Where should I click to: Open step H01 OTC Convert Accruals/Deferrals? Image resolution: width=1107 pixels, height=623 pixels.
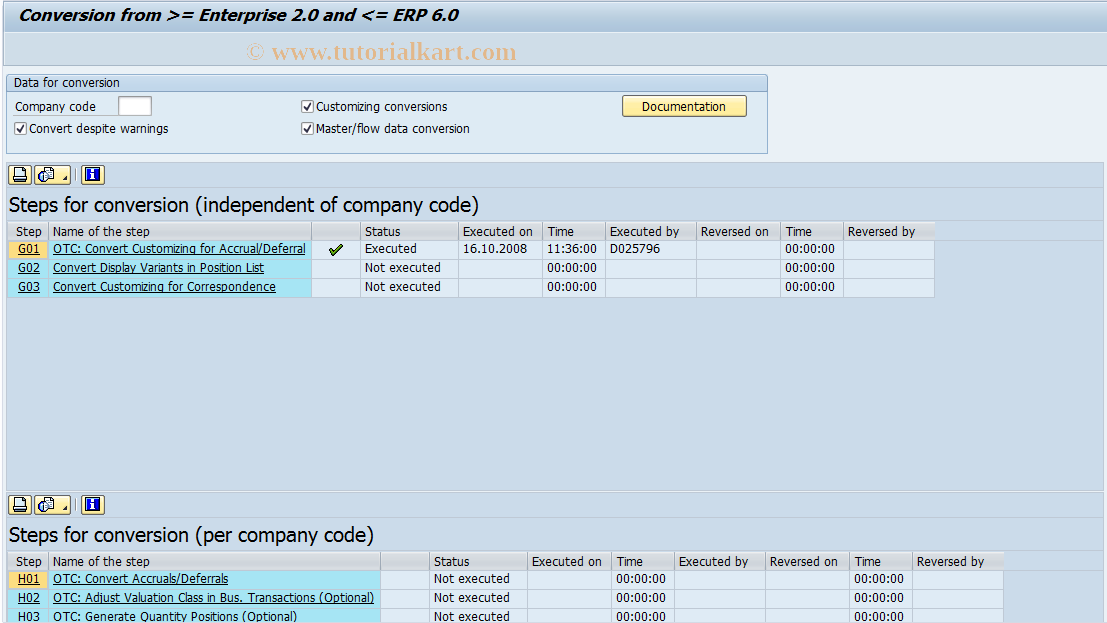coord(140,578)
